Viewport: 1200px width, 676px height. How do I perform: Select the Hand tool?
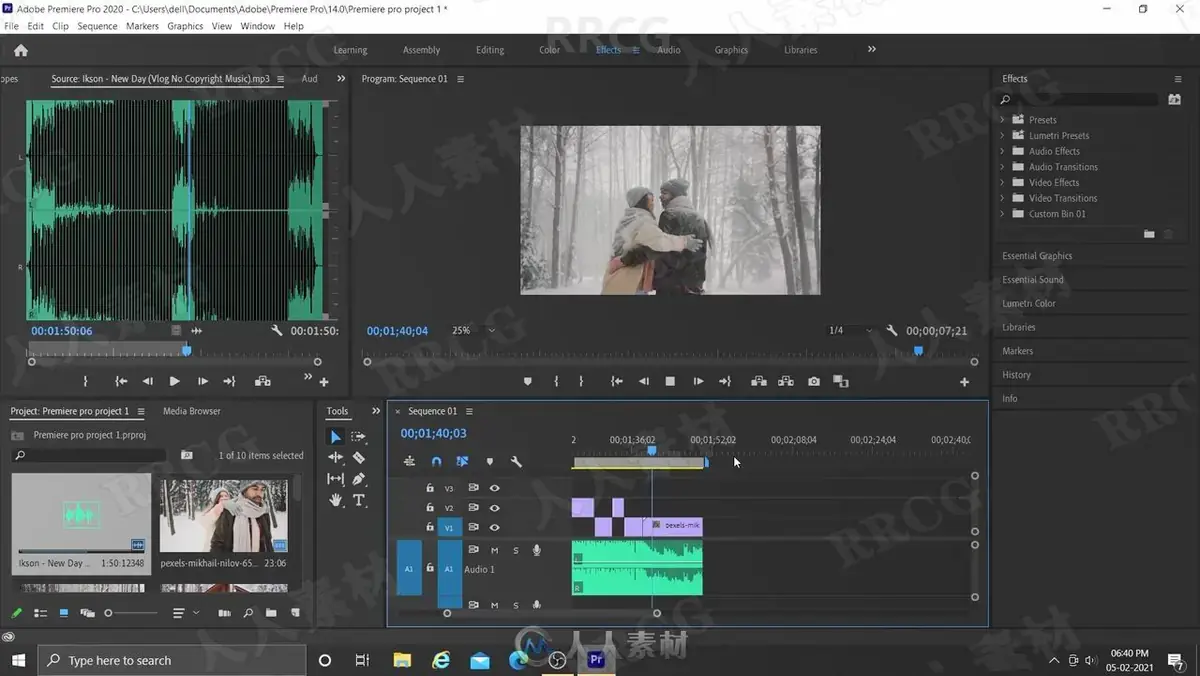(x=336, y=500)
